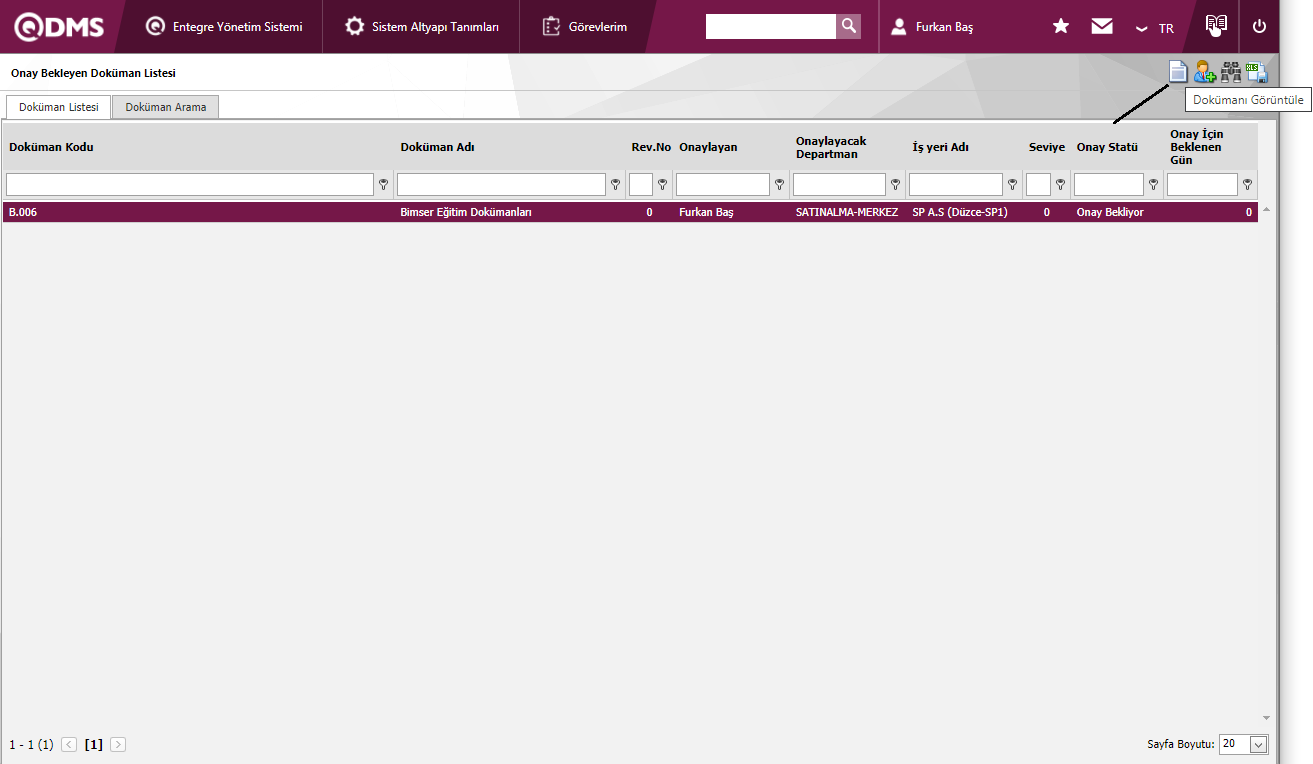The image size is (1313, 764).
Task: Click filter icon beside Onaylayan field
Action: click(779, 185)
